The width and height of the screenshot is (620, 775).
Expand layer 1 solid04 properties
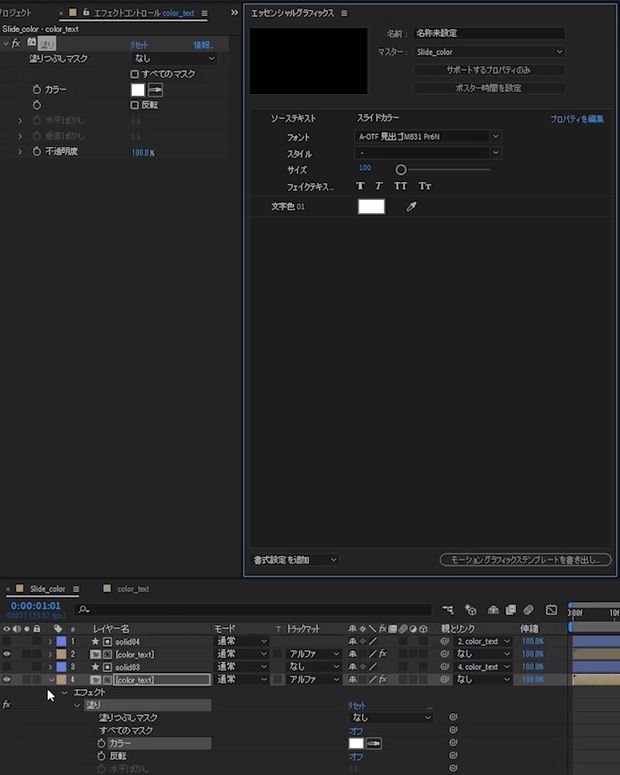pyautogui.click(x=50, y=642)
